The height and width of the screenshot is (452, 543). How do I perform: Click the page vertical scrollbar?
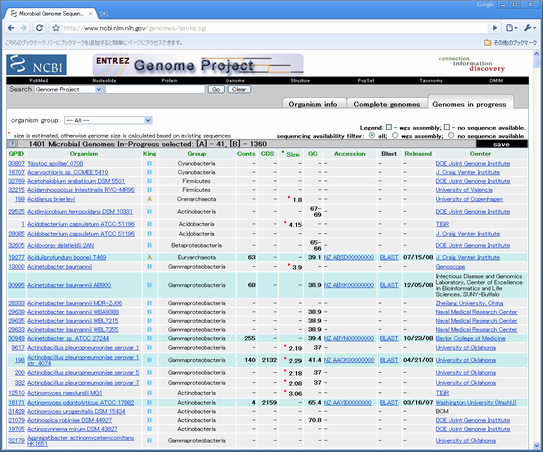click(536, 249)
